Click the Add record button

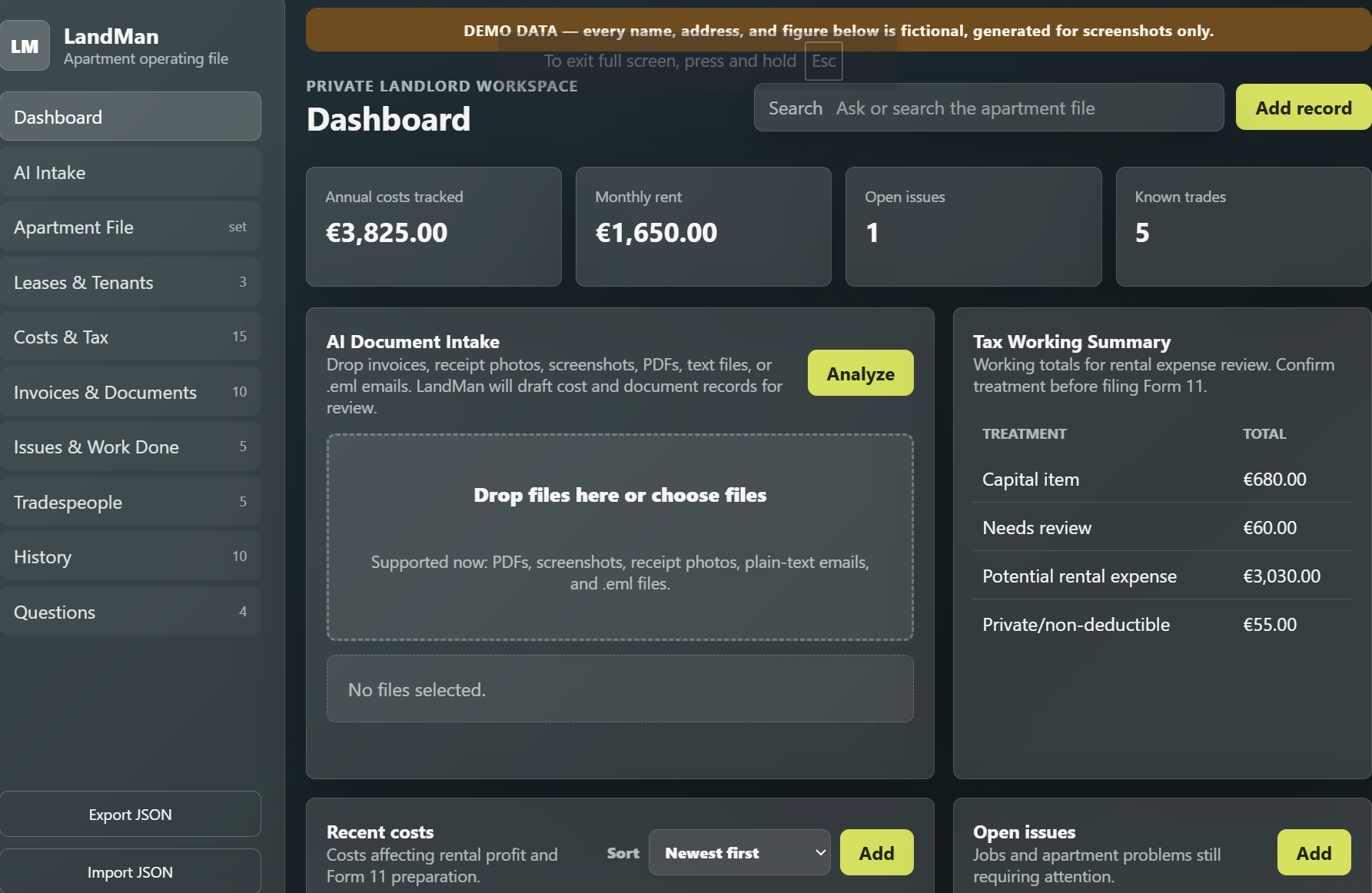coord(1304,108)
